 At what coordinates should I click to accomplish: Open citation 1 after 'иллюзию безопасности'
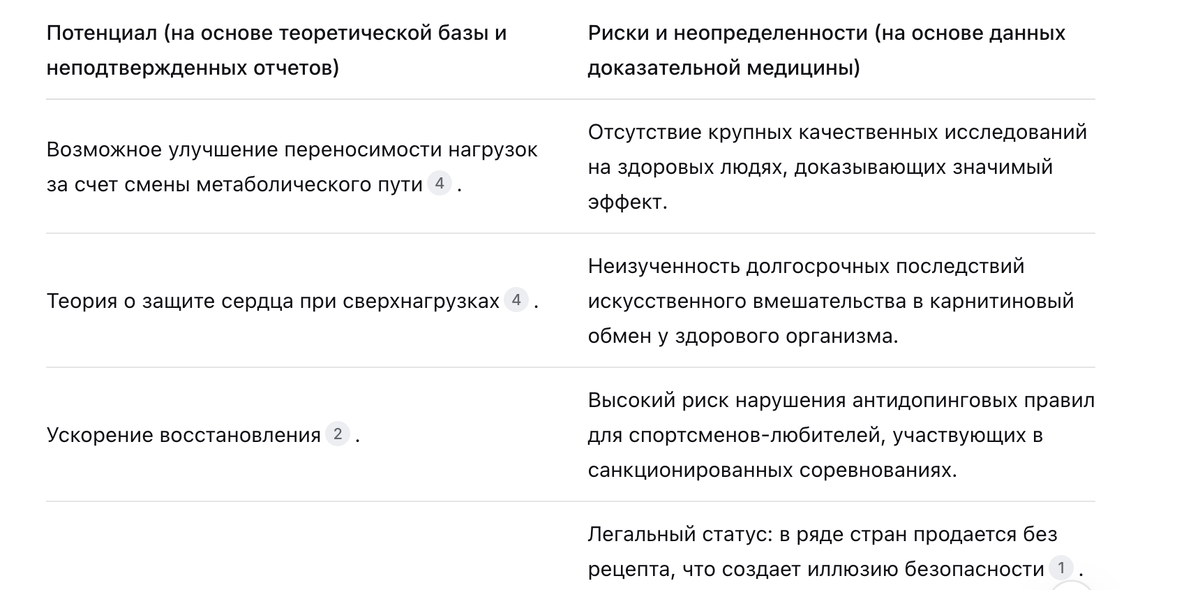coord(1061,568)
